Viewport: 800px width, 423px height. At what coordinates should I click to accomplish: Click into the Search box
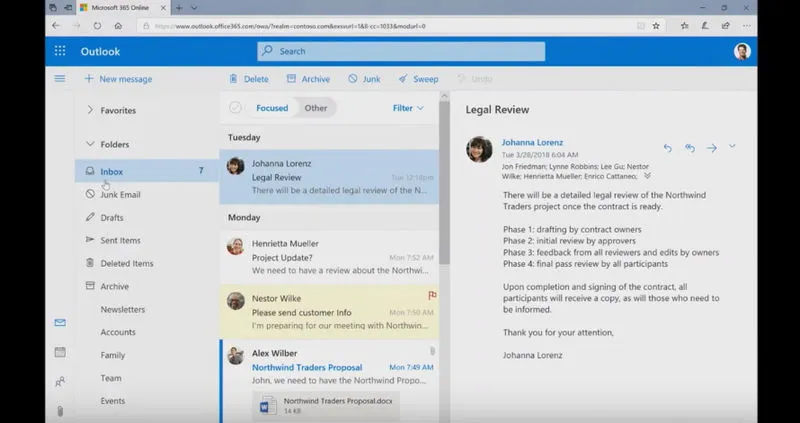[400, 51]
